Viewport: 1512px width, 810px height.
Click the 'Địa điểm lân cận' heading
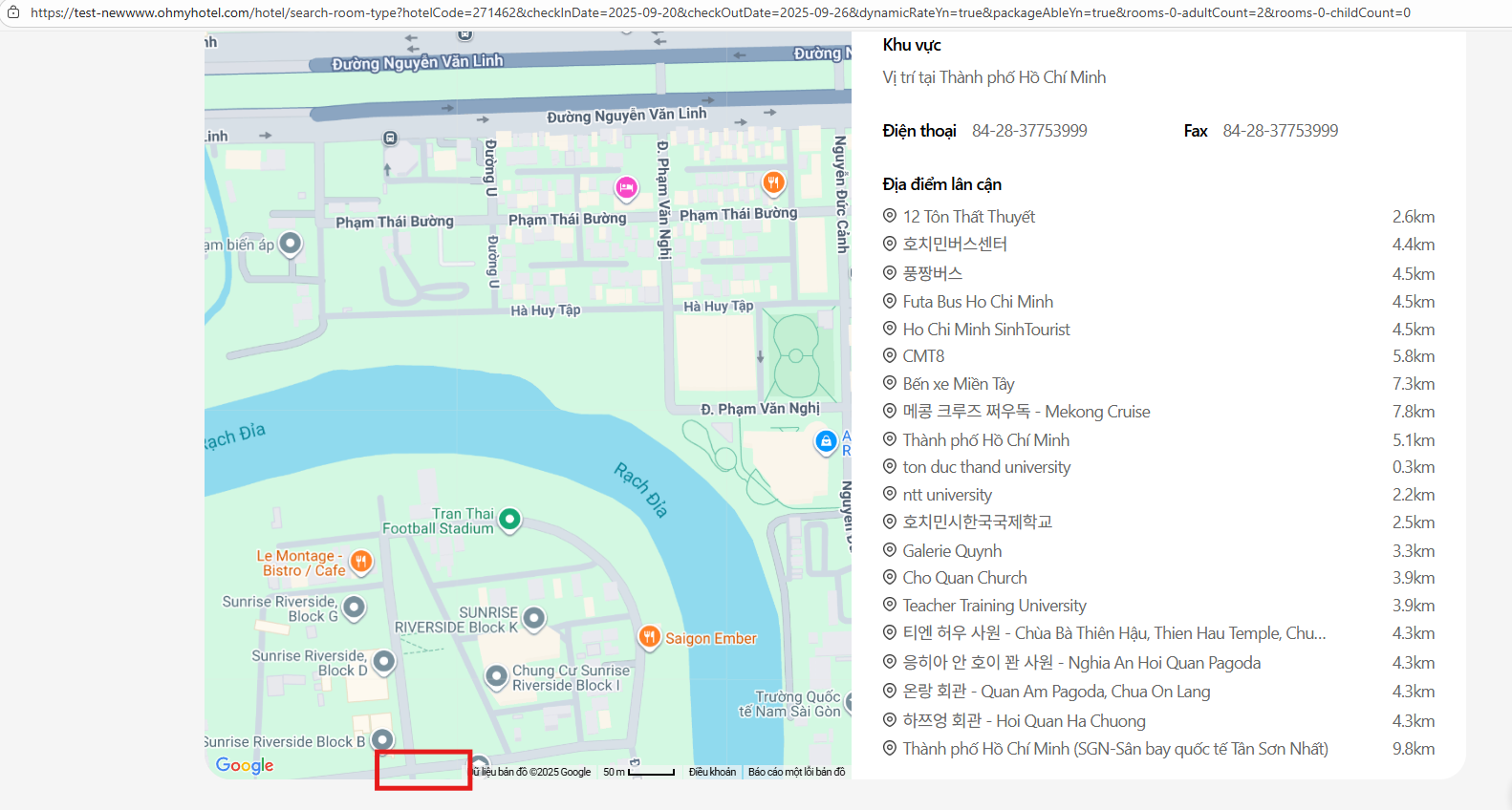pos(942,184)
